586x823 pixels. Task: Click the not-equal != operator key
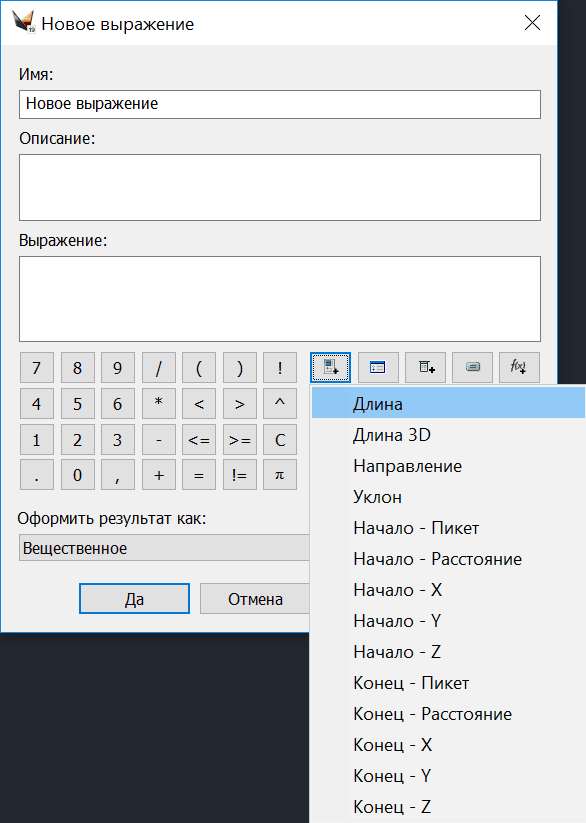coord(239,475)
